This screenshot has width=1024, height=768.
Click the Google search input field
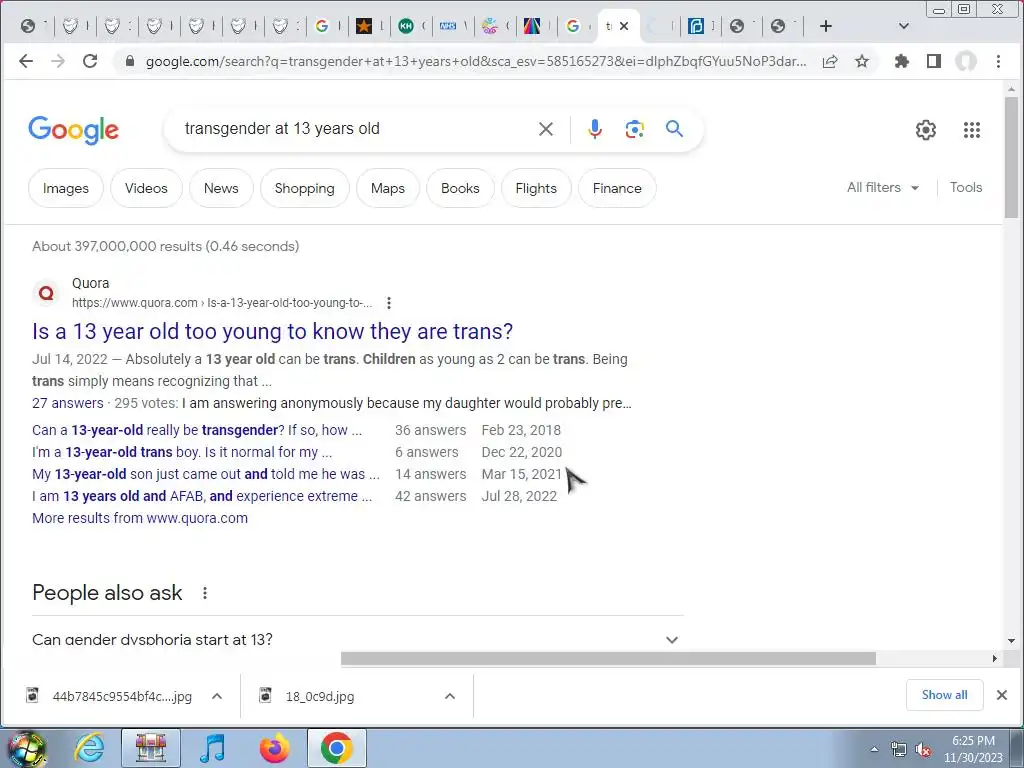pos(353,129)
